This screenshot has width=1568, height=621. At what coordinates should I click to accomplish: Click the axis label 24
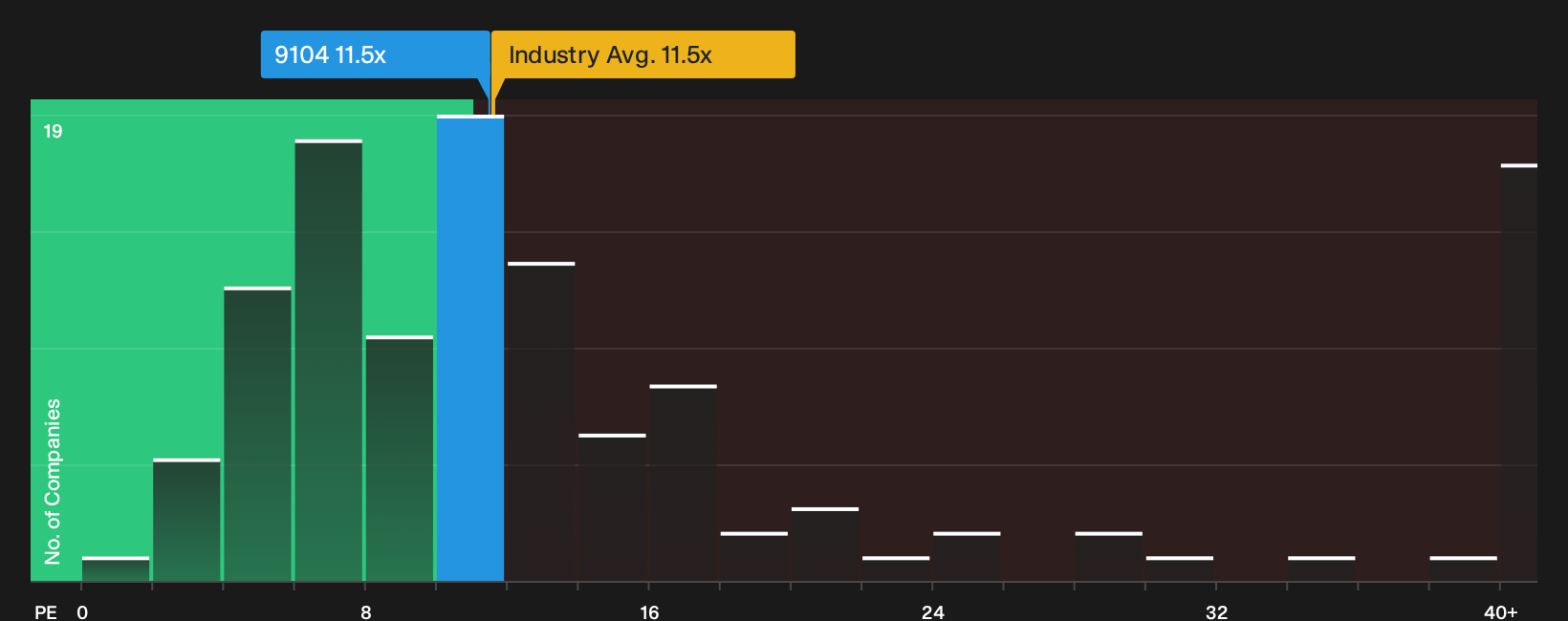[x=933, y=611]
